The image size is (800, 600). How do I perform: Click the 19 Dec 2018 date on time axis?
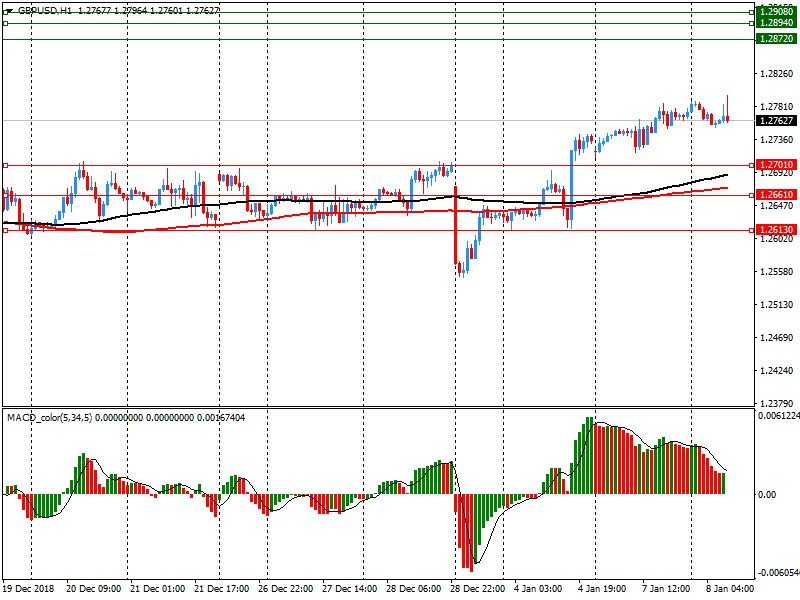(27, 589)
